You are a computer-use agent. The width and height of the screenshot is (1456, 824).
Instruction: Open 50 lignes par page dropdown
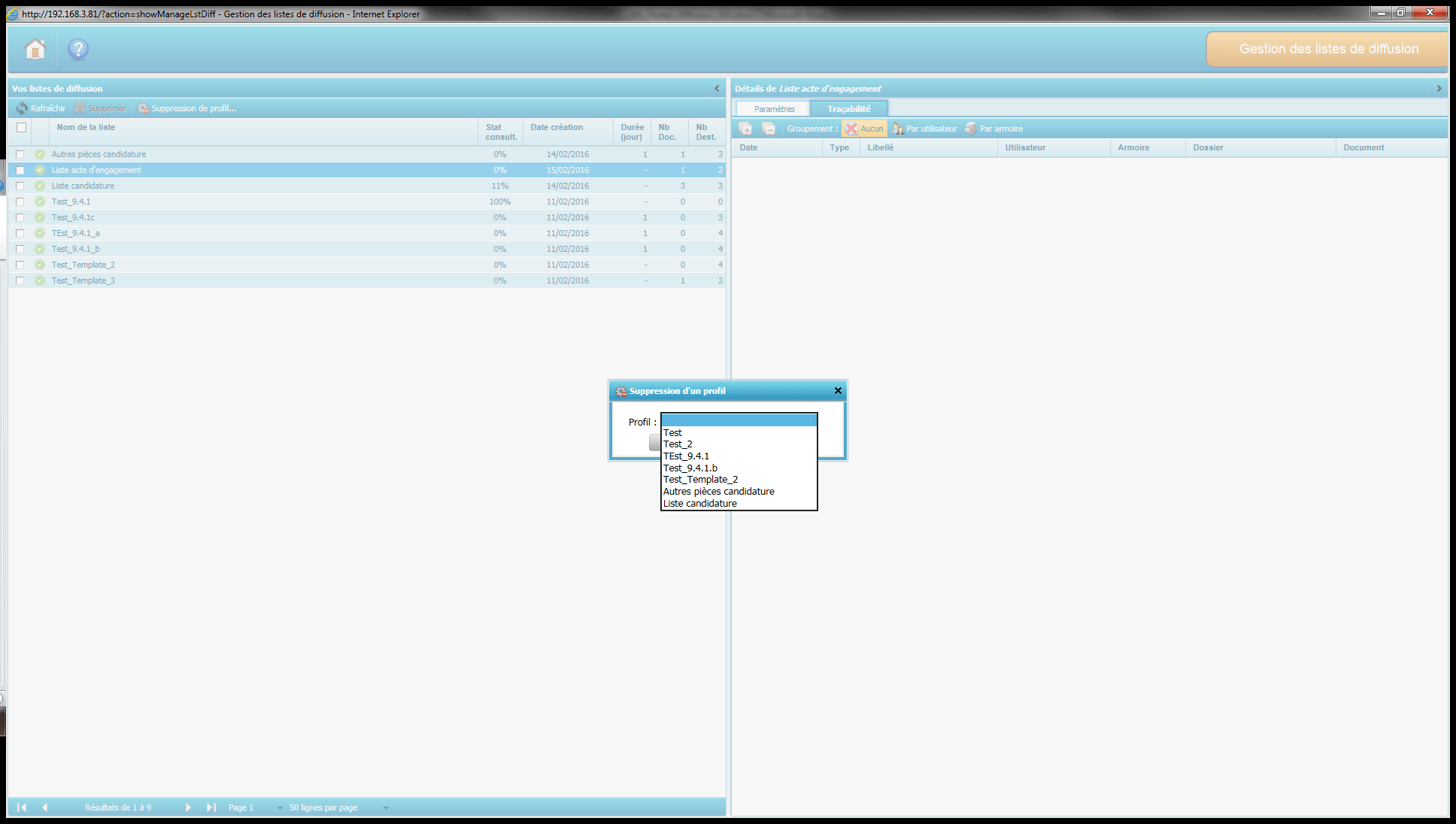pos(386,808)
